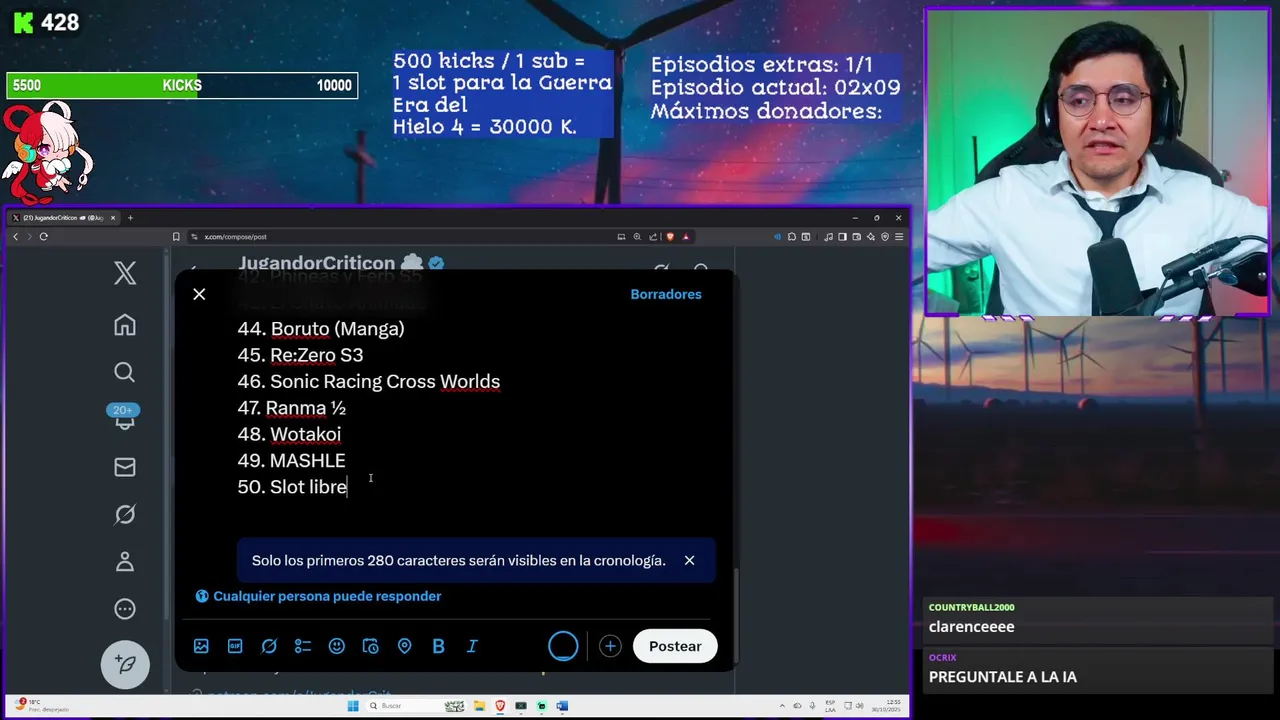Click the compose post feather button
Image resolution: width=1280 pixels, height=720 pixels.
click(x=125, y=664)
